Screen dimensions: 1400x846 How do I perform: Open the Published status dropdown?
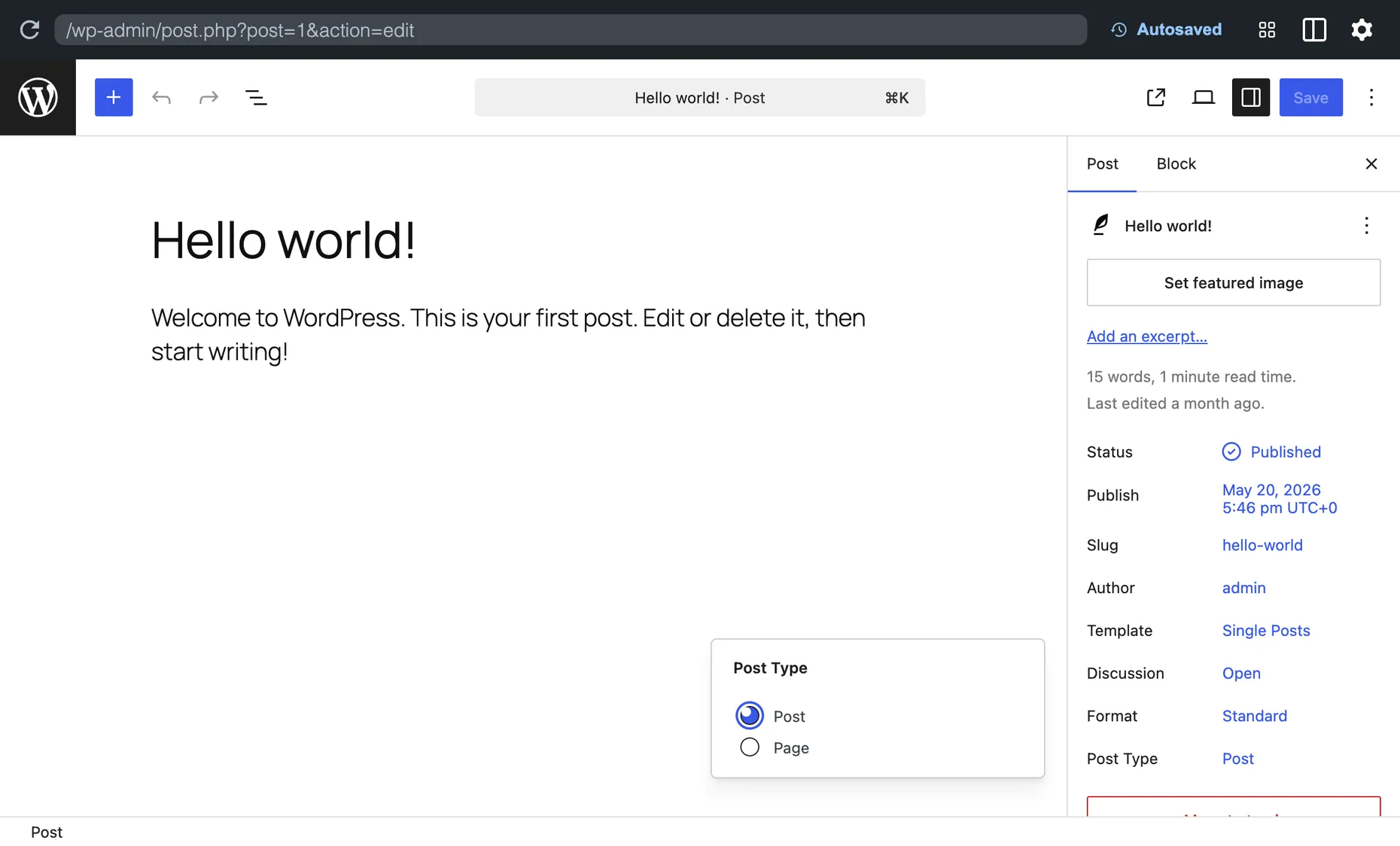1272,452
